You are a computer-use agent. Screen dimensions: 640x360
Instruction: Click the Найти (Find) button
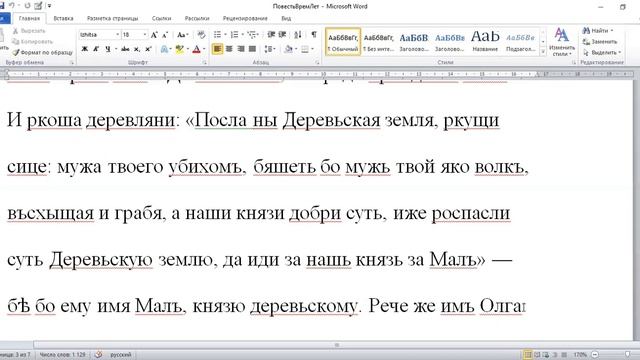pyautogui.click(x=598, y=31)
